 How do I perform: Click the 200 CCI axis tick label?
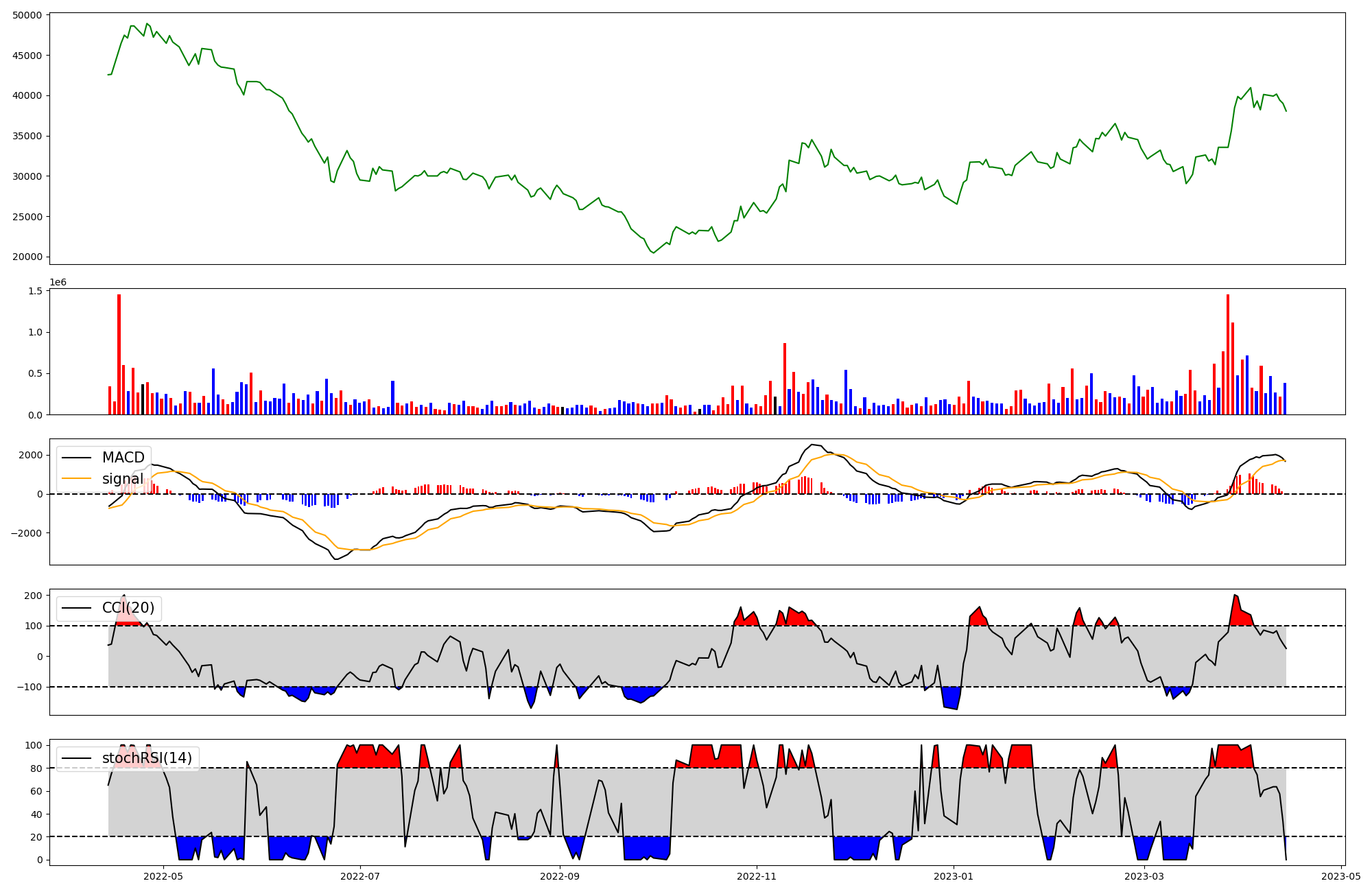[x=34, y=596]
